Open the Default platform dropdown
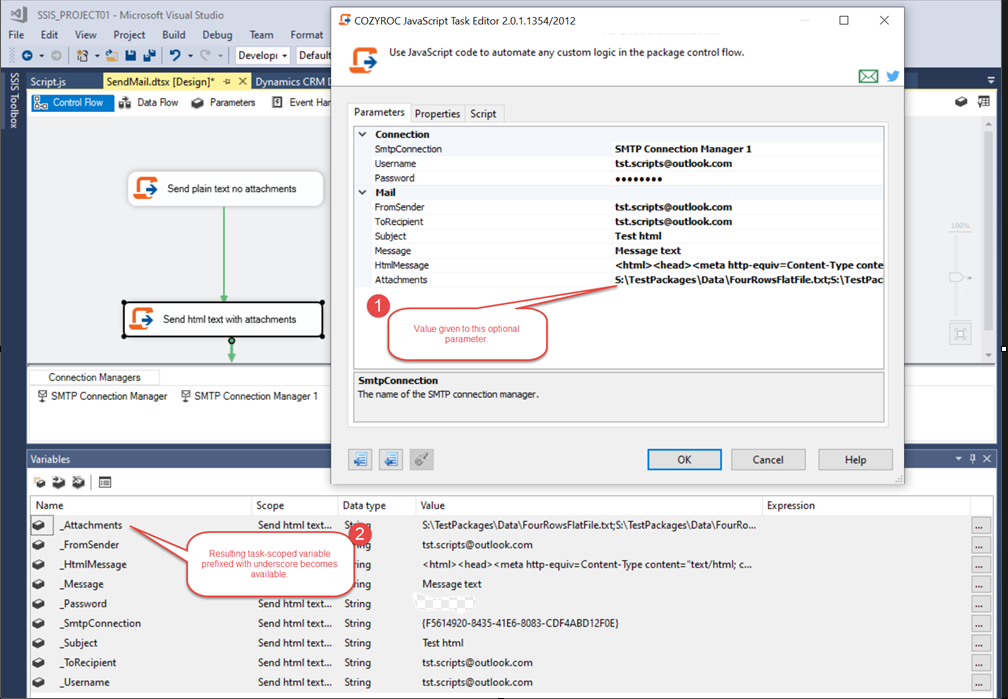Screen dimensions: 1008x699 (x=314, y=56)
